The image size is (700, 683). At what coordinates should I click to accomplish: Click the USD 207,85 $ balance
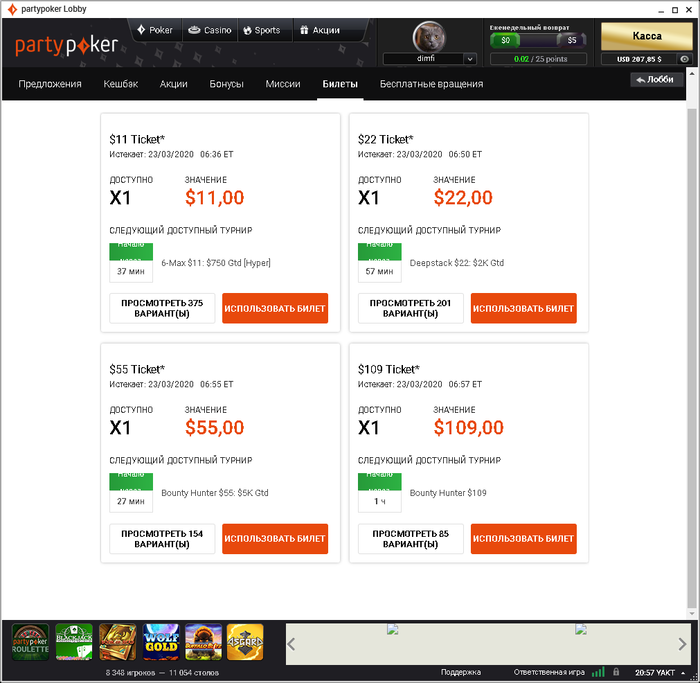point(640,59)
